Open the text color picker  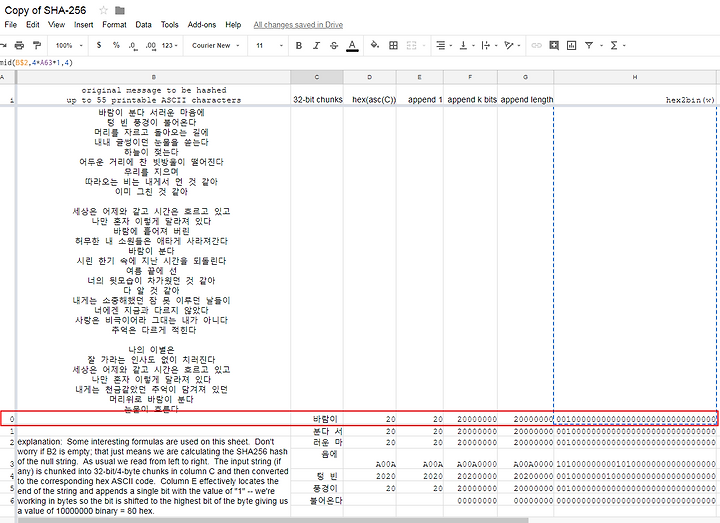(352, 45)
